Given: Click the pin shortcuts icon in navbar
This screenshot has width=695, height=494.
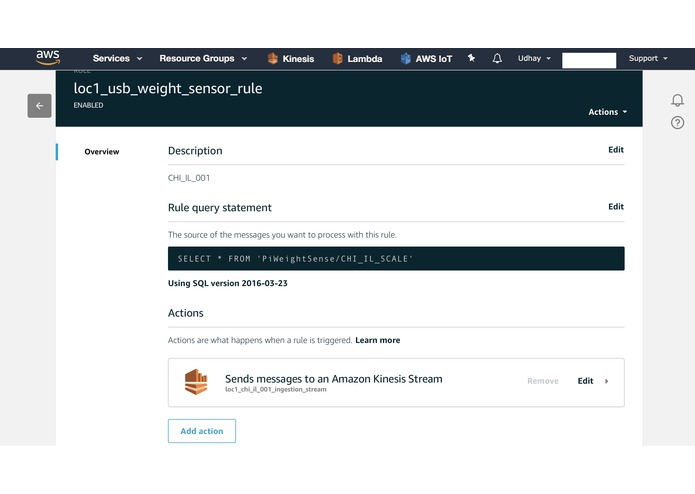Looking at the screenshot, I should click(471, 58).
